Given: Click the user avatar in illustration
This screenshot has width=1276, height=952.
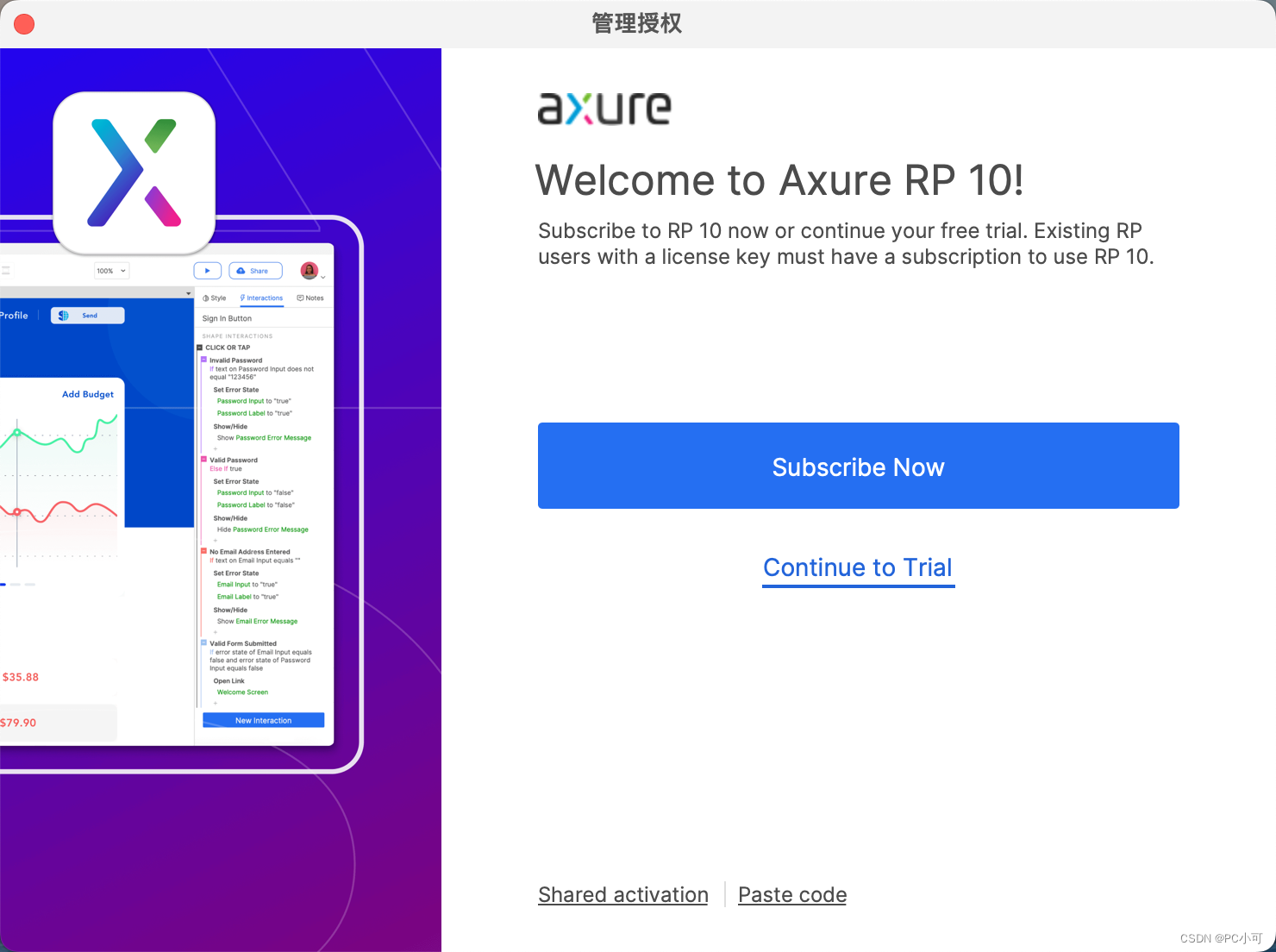Looking at the screenshot, I should (310, 271).
